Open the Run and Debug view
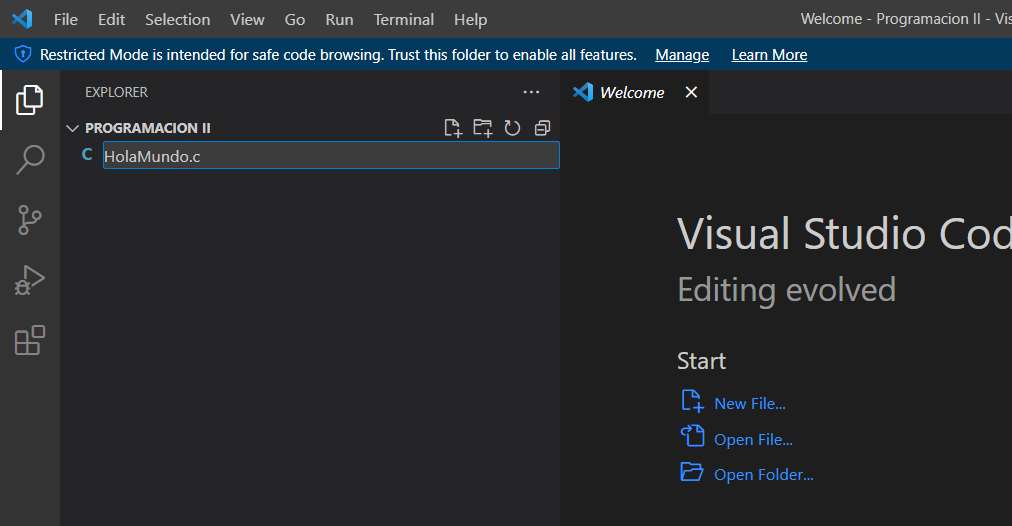Viewport: 1012px width, 526px height. click(30, 280)
